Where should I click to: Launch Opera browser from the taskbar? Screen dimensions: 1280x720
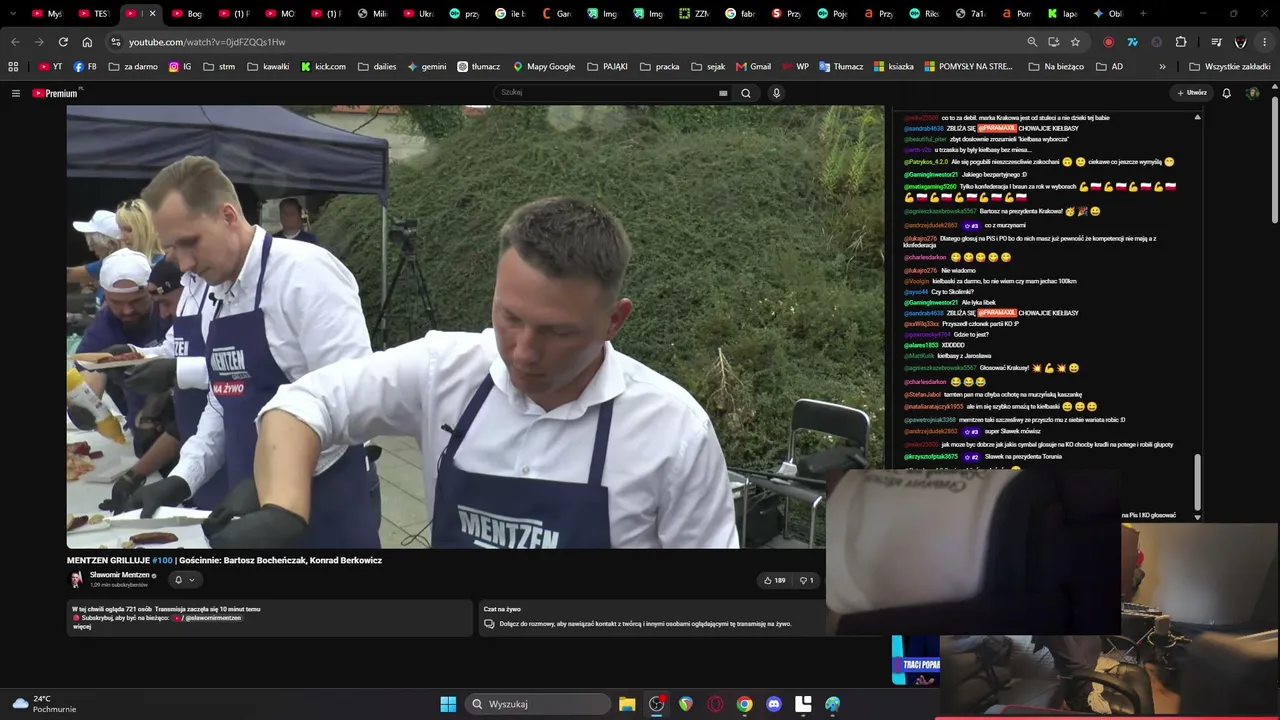pyautogui.click(x=715, y=704)
